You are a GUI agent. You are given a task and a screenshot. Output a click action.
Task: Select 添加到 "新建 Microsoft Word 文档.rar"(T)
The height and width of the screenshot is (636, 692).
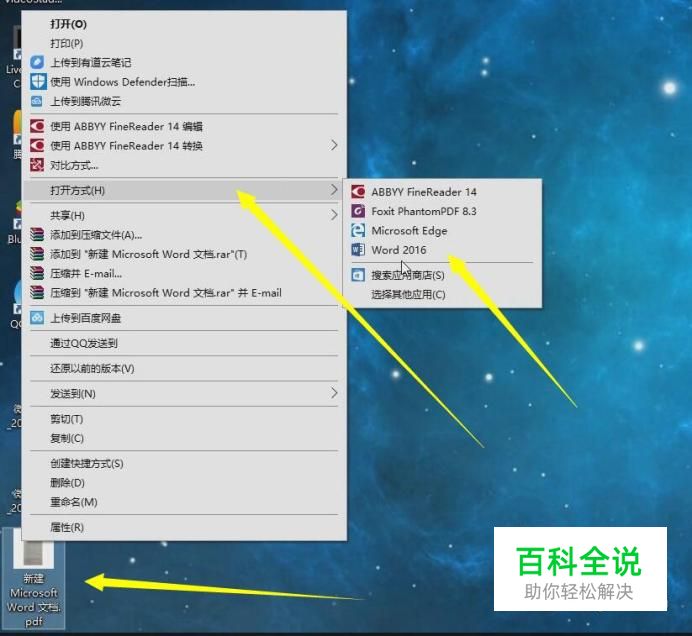(x=184, y=254)
